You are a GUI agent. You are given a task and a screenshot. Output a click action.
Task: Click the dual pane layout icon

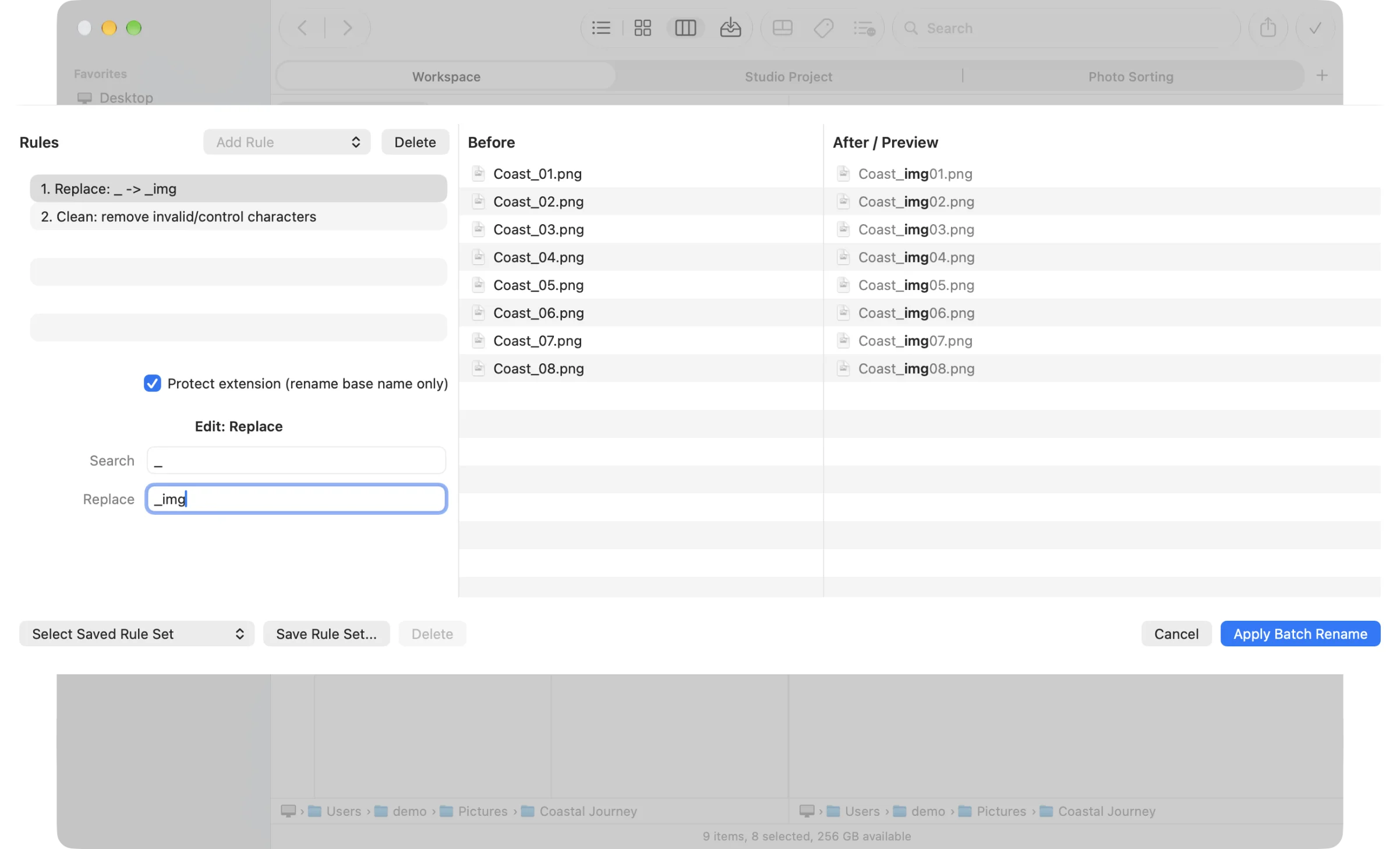coord(782,28)
